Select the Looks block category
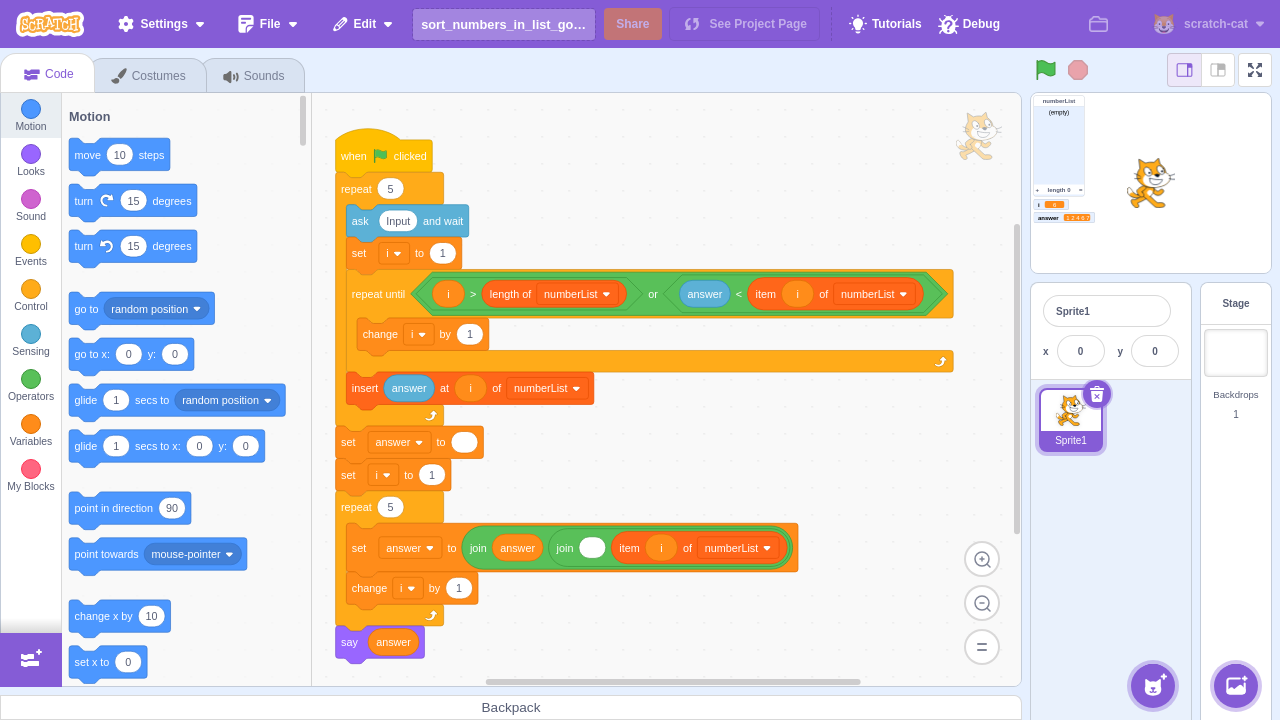Screen dimensions: 1280x720 (31, 161)
